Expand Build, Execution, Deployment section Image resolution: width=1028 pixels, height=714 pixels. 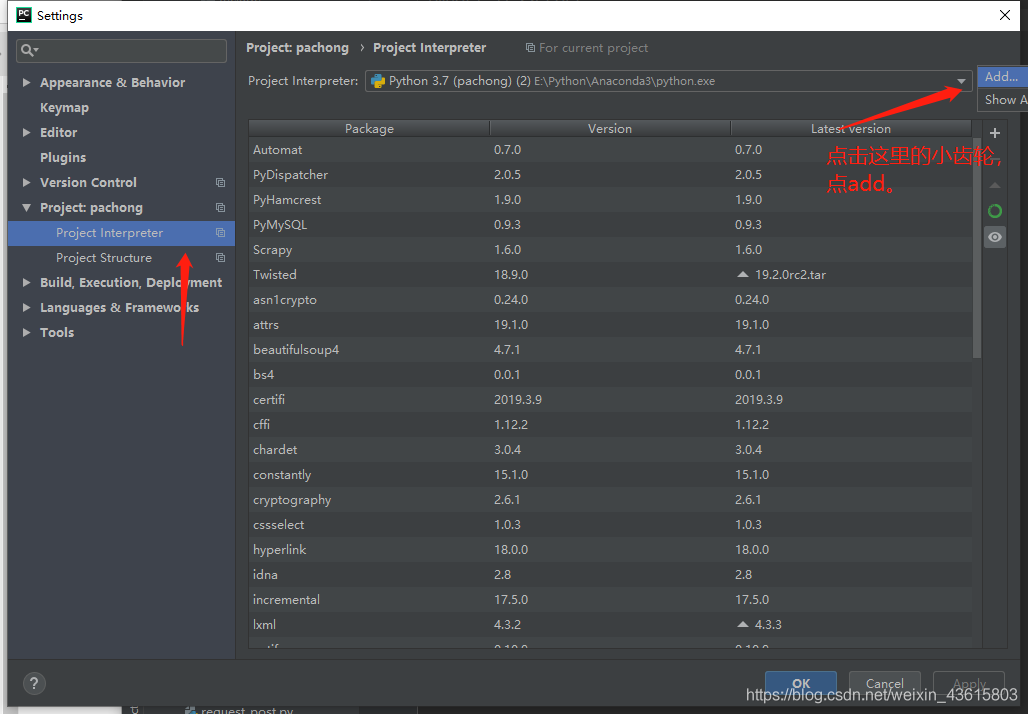[26, 283]
